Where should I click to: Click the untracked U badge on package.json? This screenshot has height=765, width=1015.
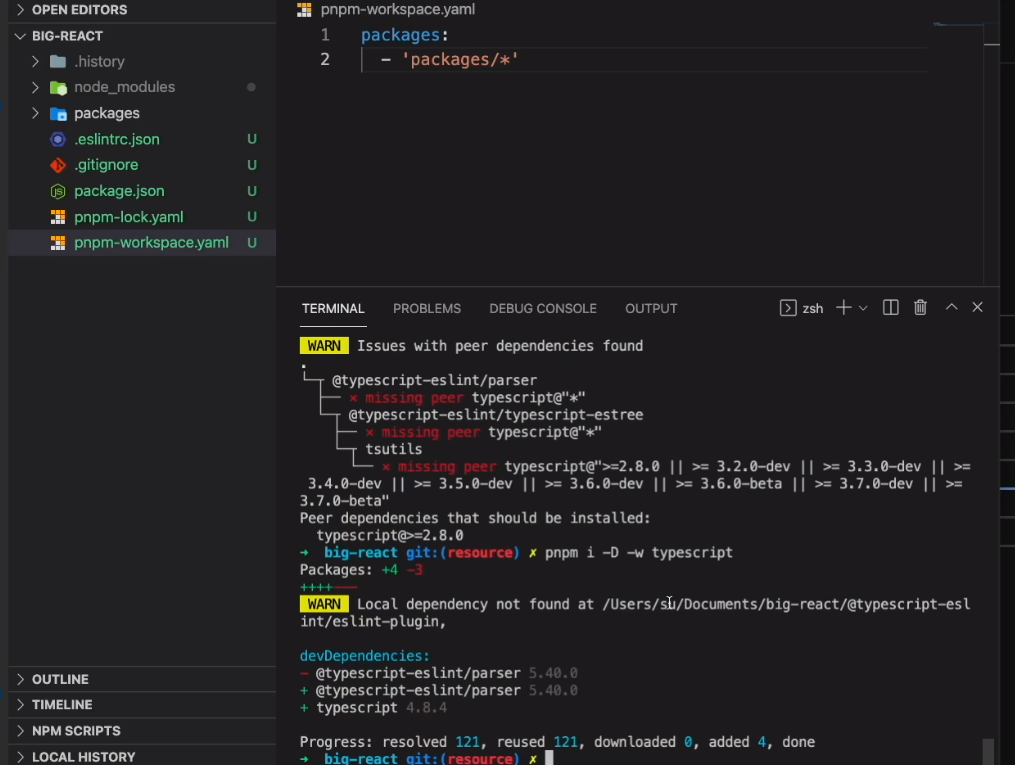coord(252,191)
